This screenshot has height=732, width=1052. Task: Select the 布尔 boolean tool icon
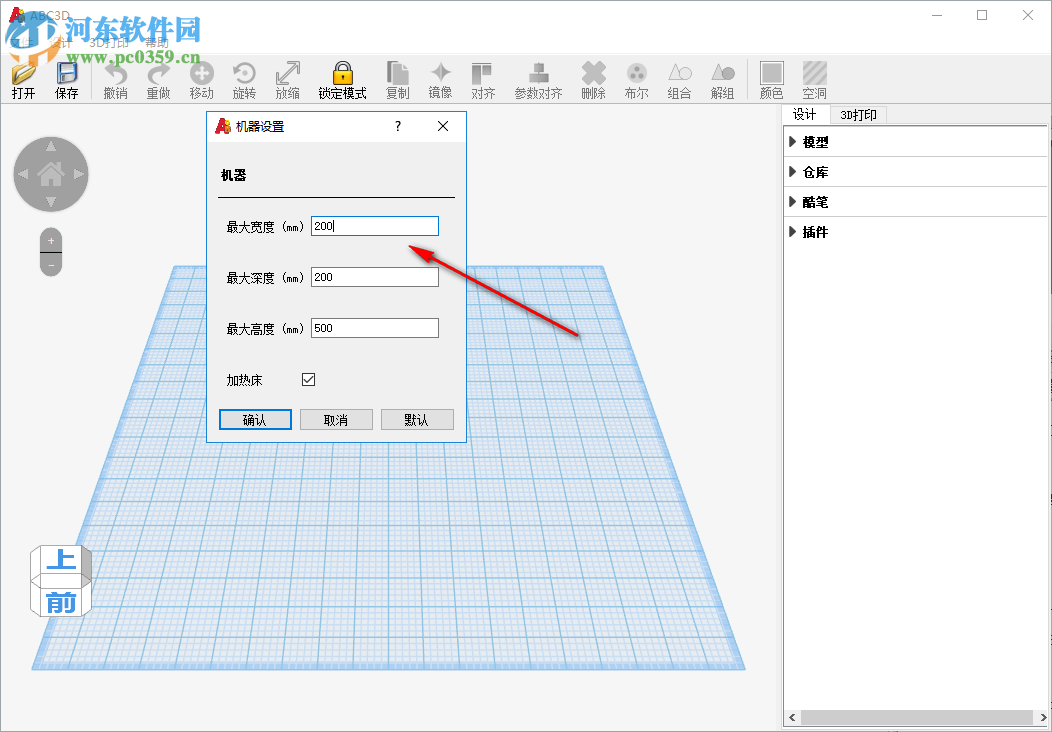636,73
